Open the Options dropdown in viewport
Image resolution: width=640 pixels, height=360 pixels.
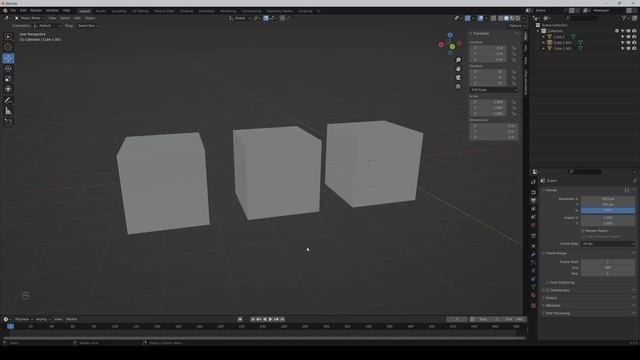point(517,26)
